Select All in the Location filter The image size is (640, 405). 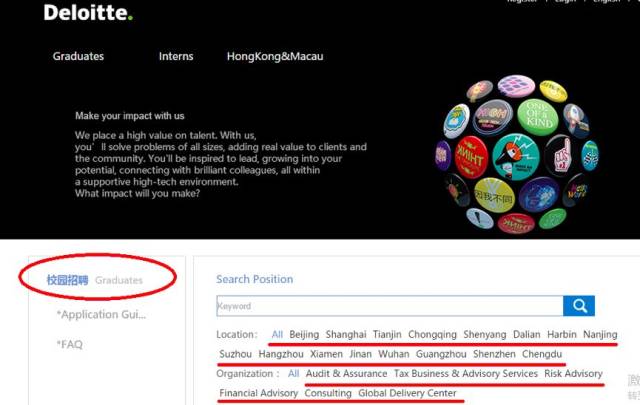pos(277,334)
